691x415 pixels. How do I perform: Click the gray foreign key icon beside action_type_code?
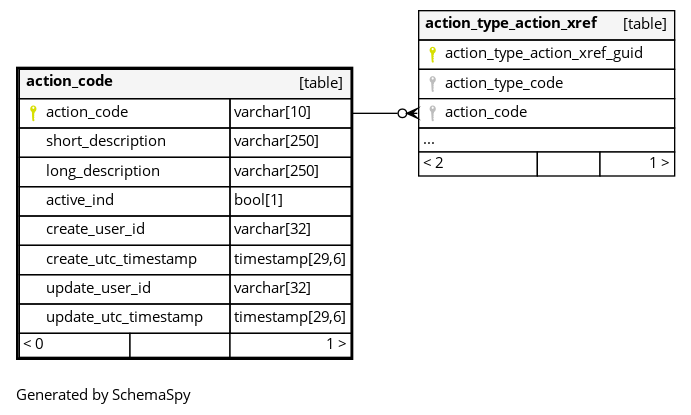432,84
